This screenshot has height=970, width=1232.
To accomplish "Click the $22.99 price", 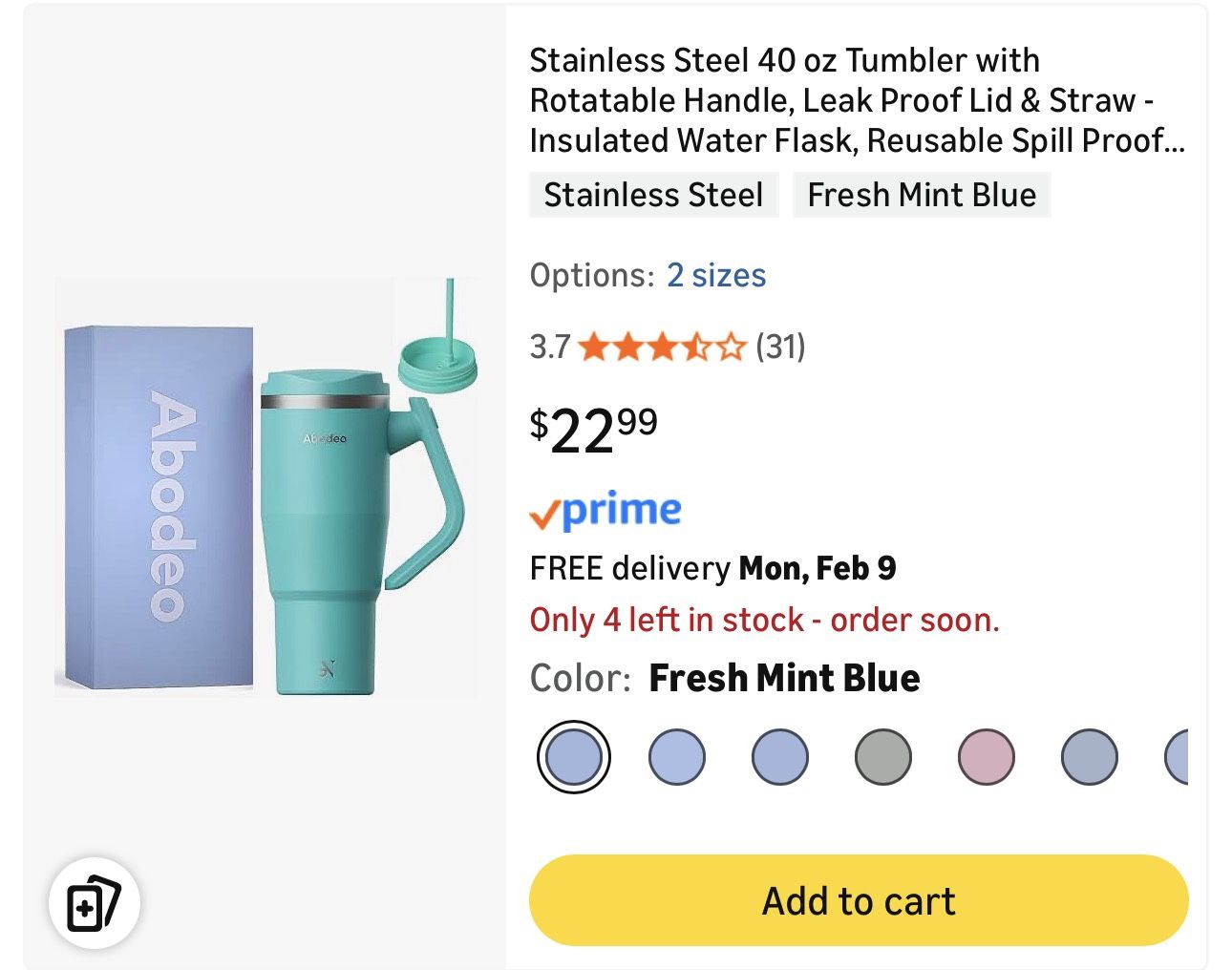I will point(594,431).
